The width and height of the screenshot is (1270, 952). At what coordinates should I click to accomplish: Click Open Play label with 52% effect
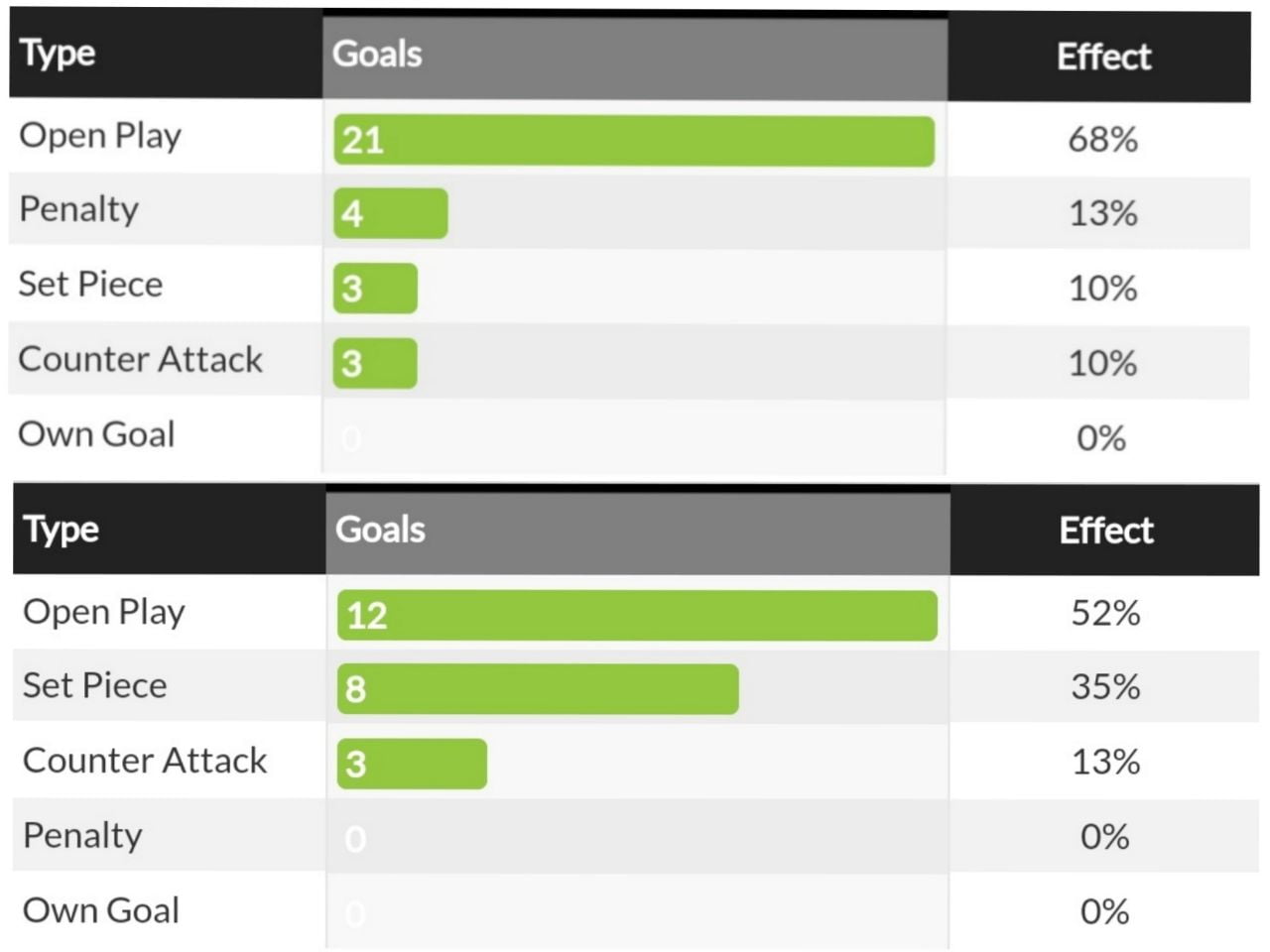(104, 612)
